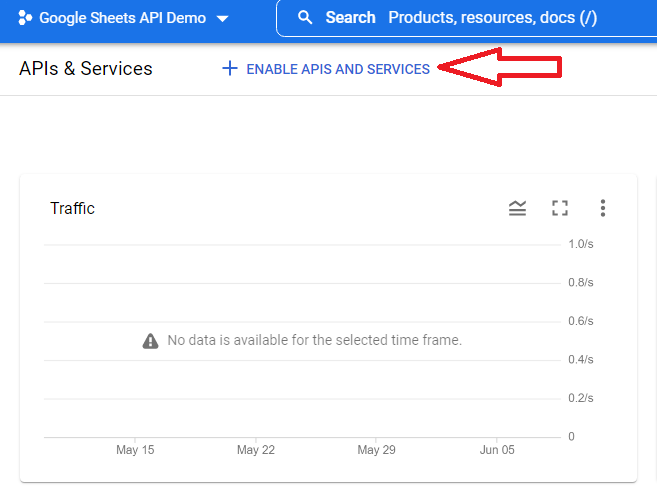Click the May 22 axis label
Screen dimensions: 657x495
256,450
